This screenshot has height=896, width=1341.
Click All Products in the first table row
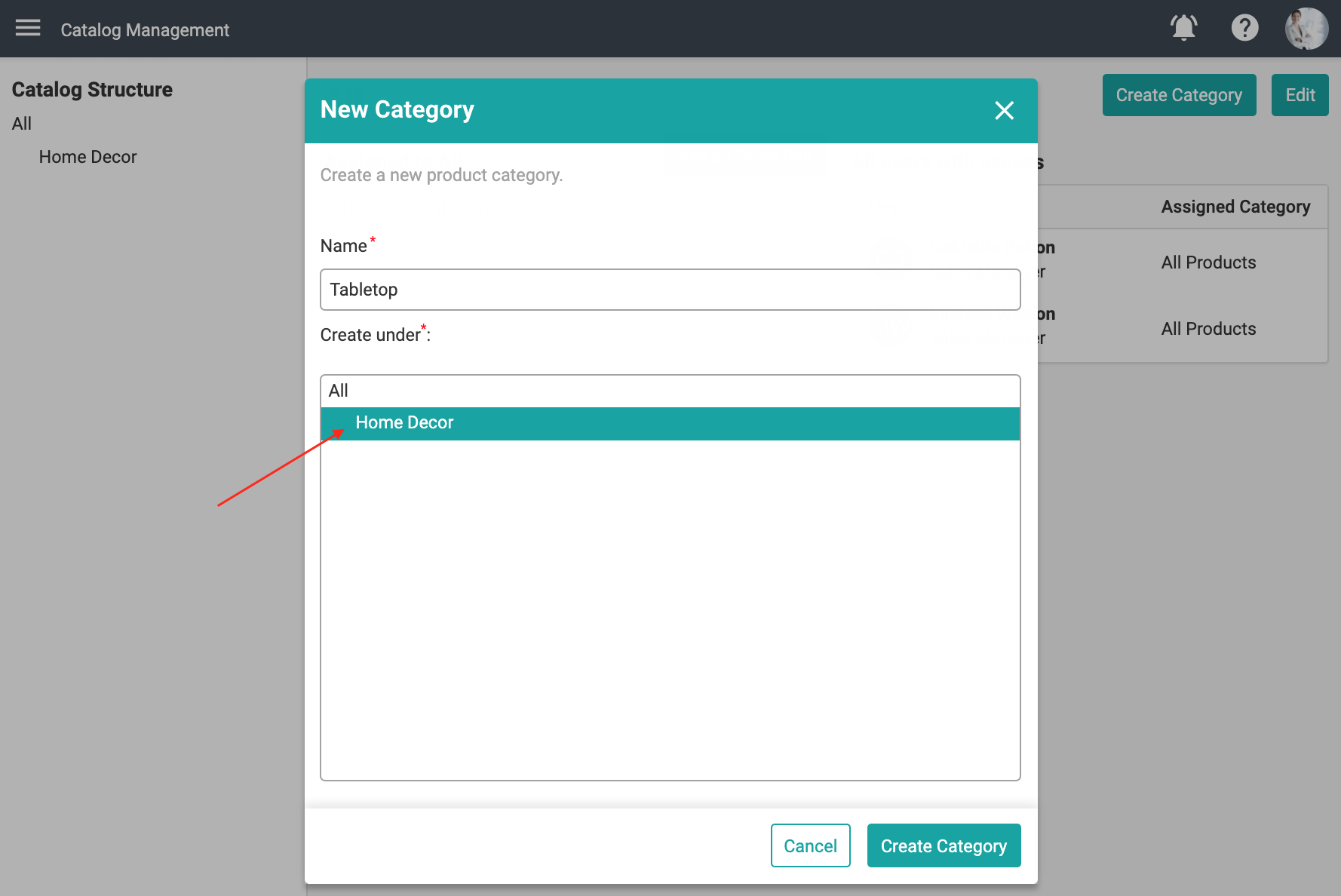(x=1208, y=262)
